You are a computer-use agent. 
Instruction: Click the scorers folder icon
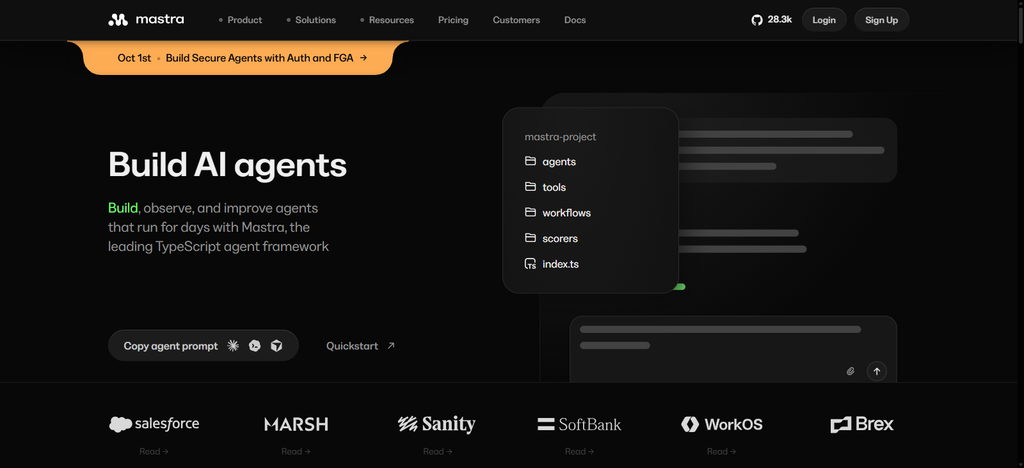530,238
